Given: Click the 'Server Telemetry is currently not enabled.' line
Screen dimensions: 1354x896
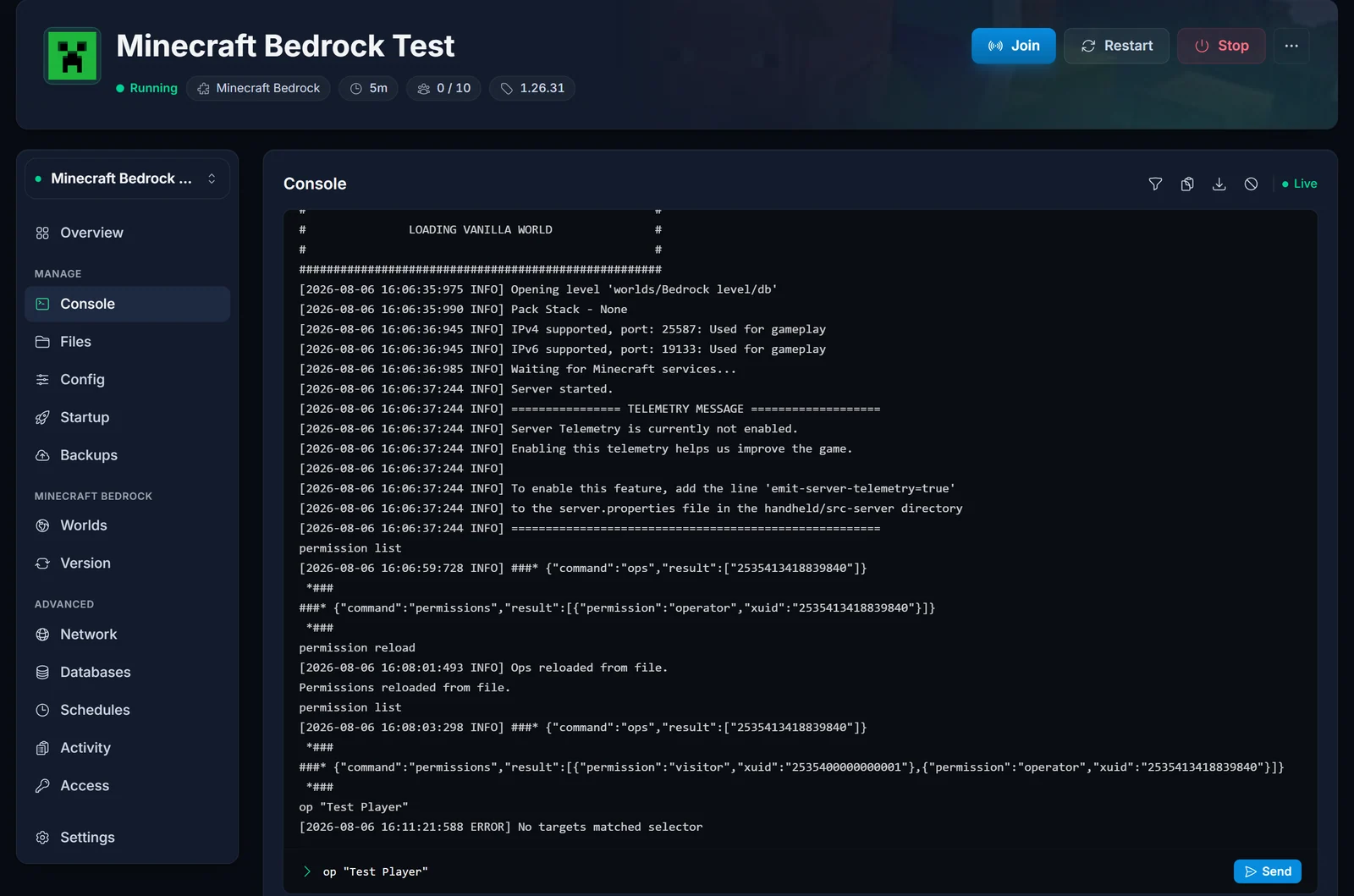Looking at the screenshot, I should [548, 429].
